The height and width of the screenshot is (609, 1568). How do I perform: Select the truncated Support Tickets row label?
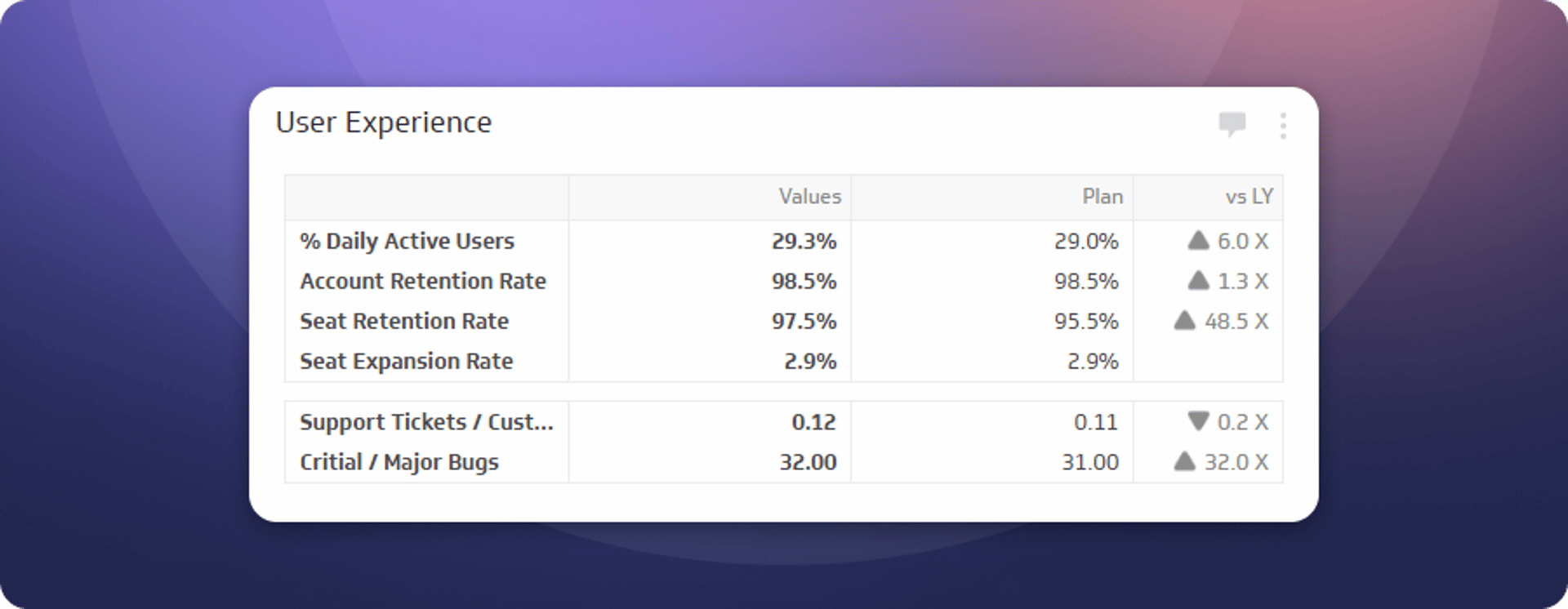pyautogui.click(x=426, y=422)
